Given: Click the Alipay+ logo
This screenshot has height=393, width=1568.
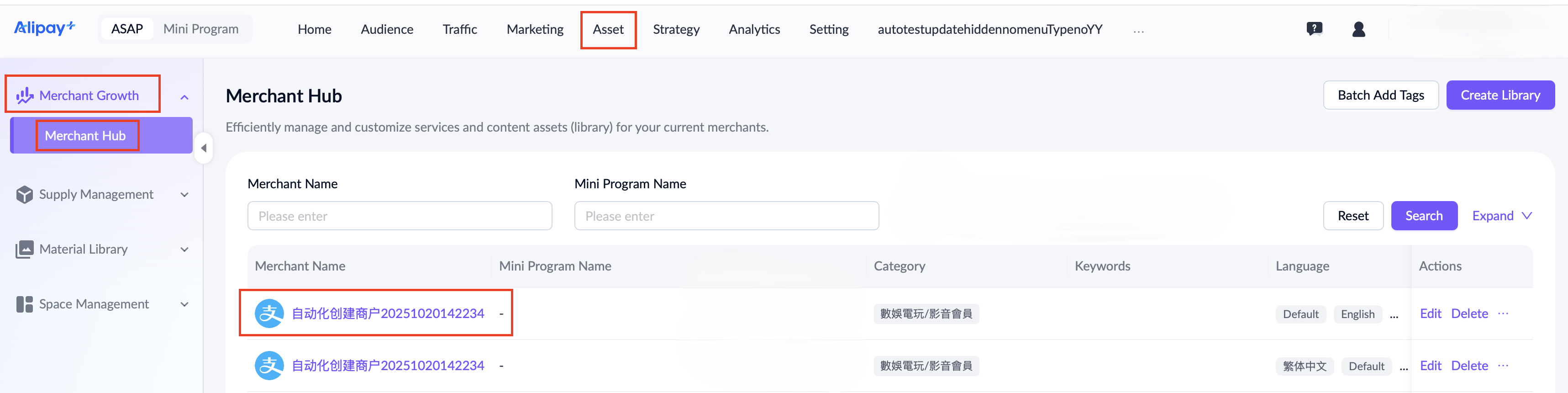Looking at the screenshot, I should click(44, 28).
